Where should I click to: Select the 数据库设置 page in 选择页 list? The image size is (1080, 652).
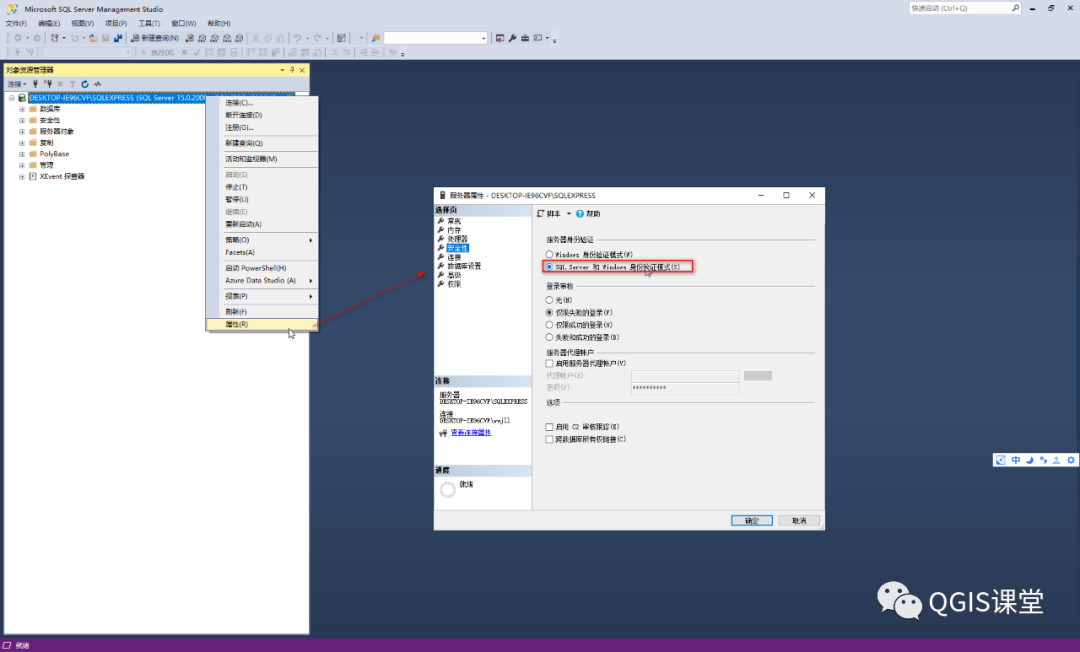point(464,266)
